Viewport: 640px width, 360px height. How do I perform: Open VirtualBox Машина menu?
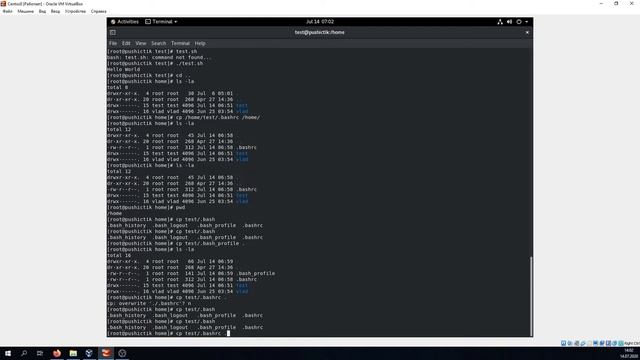[x=25, y=11]
